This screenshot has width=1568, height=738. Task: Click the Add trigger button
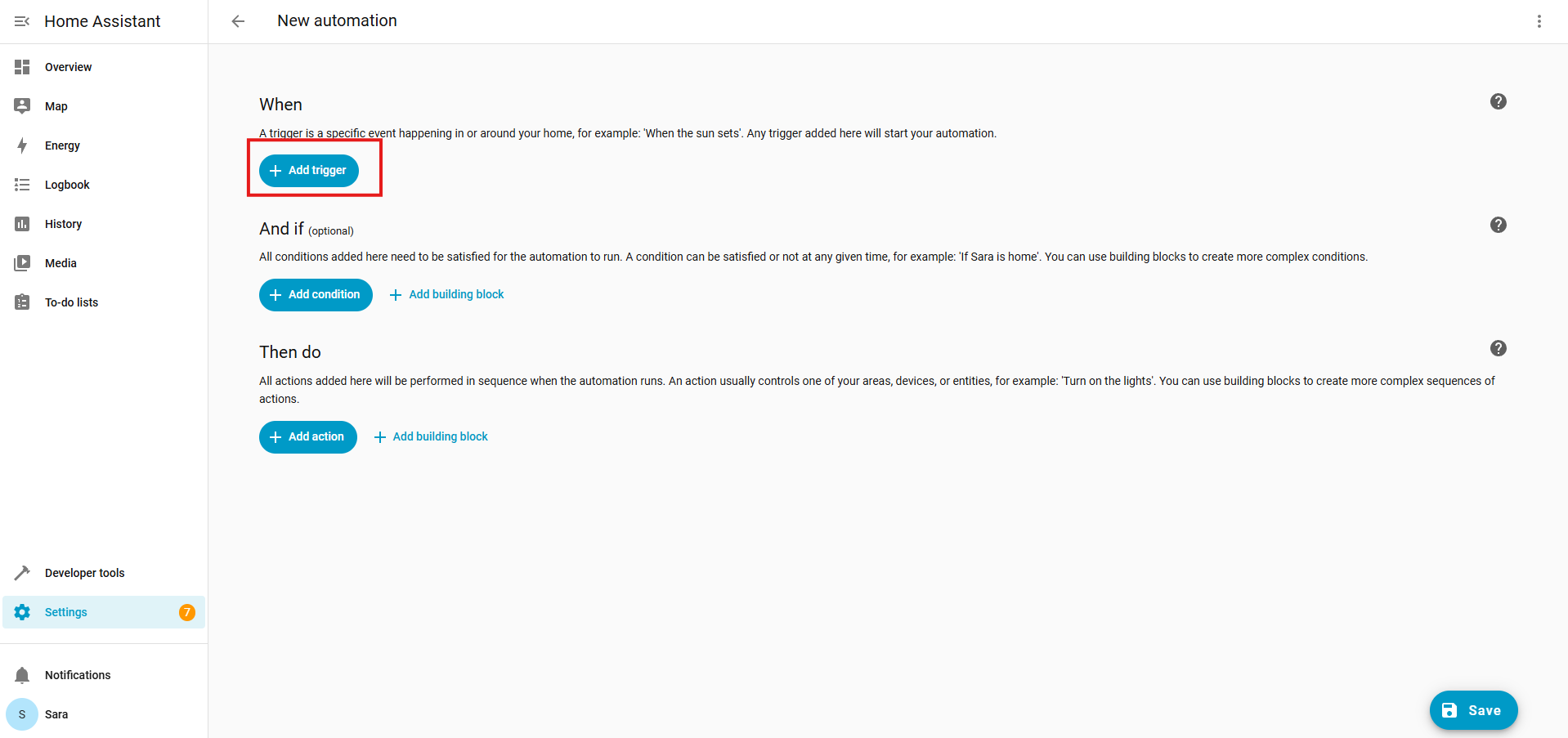(309, 170)
